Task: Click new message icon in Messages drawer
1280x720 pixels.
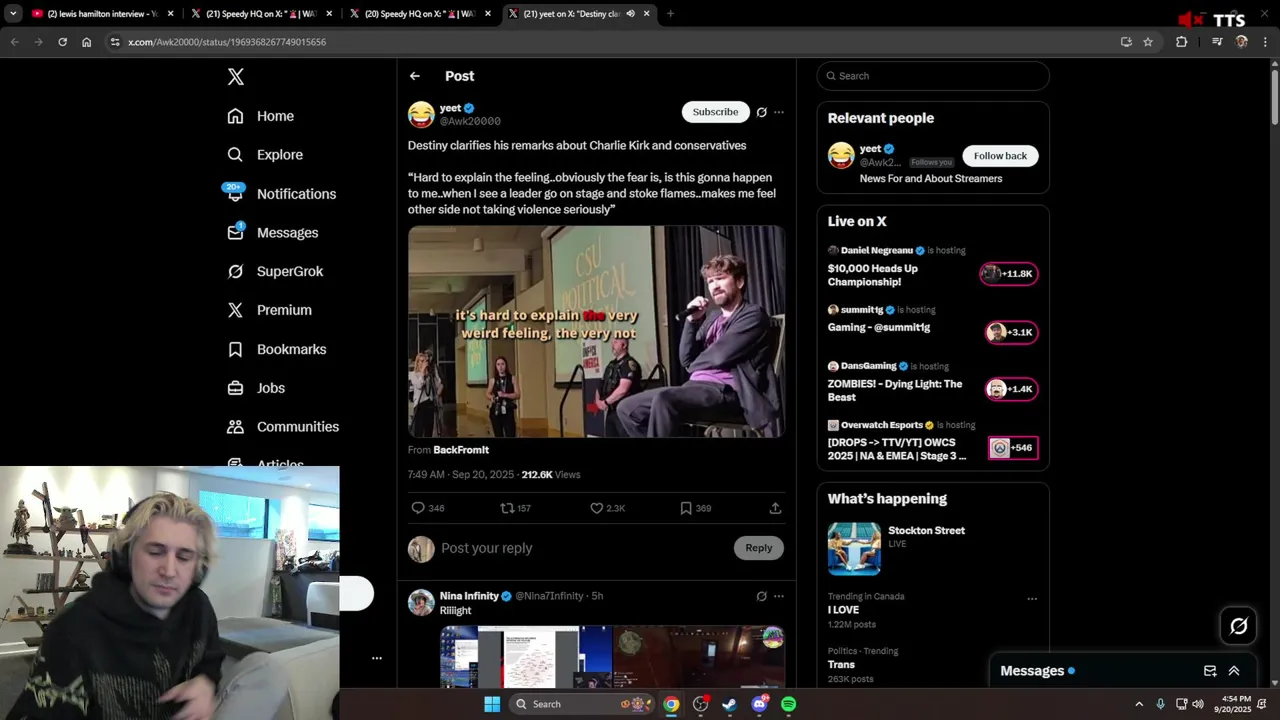Action: [1210, 671]
